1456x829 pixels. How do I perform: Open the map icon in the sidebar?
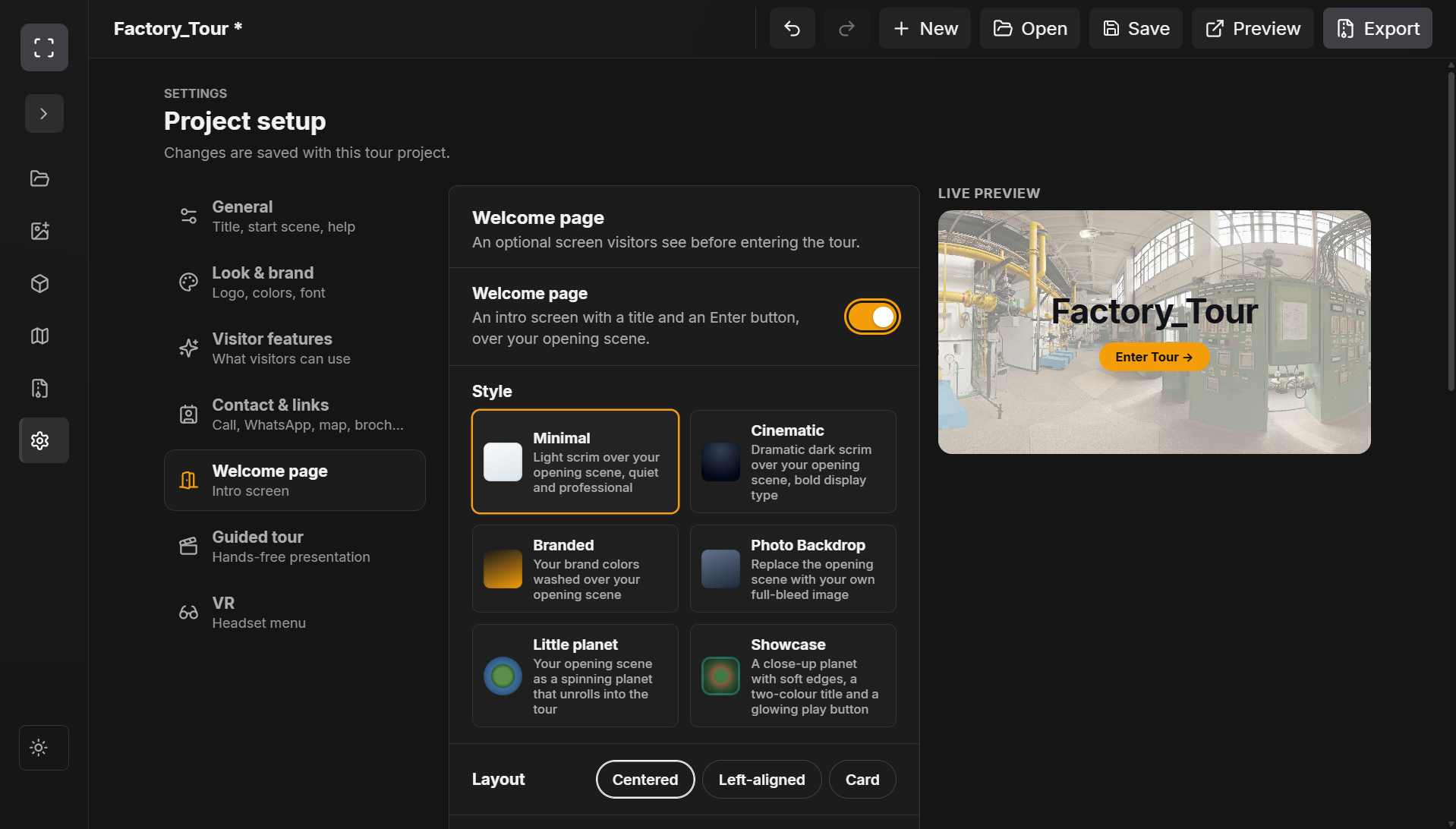click(x=40, y=336)
